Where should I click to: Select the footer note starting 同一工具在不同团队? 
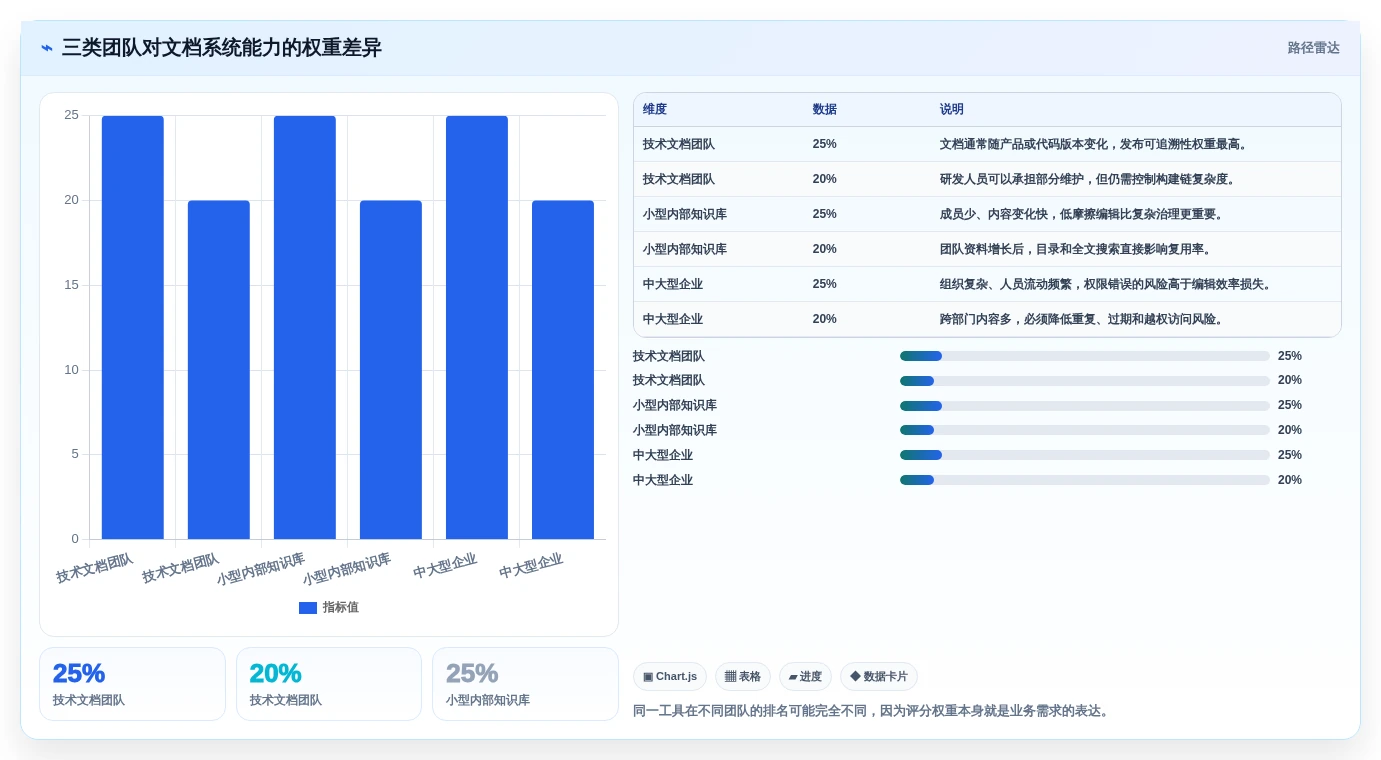871,711
